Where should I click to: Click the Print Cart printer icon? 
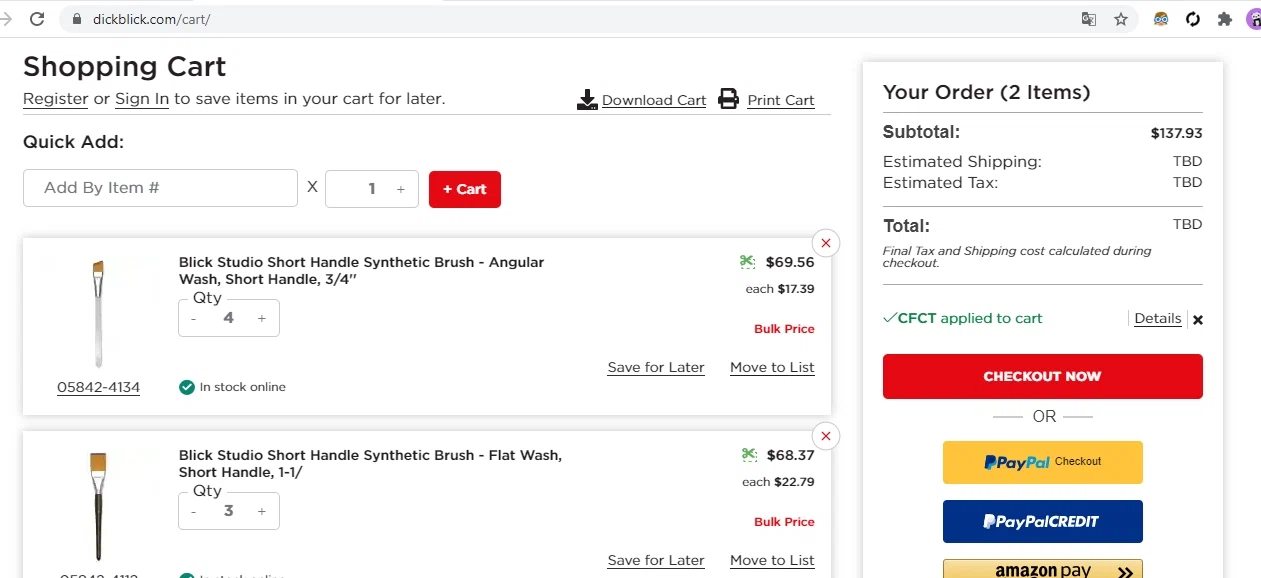point(729,99)
